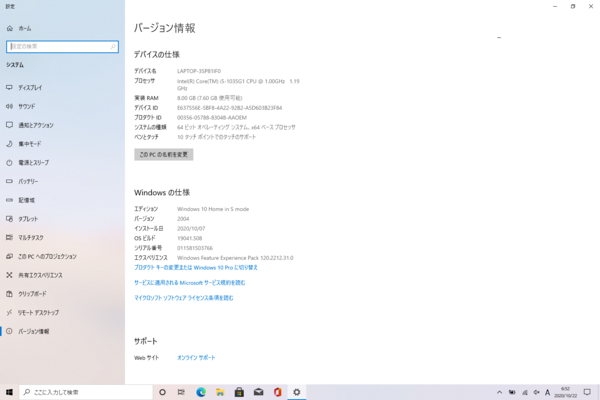Click the プロダクト ID value 00356-05788
Viewport: 600px width, 400px height.
(x=212, y=118)
